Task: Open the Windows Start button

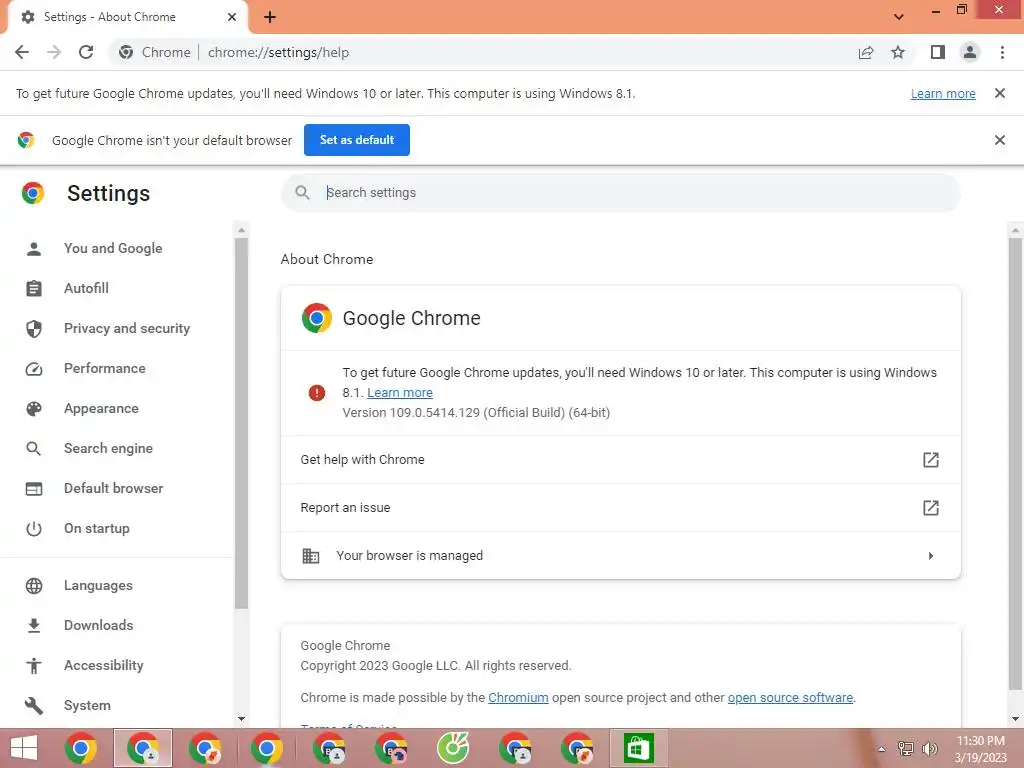Action: (24, 748)
